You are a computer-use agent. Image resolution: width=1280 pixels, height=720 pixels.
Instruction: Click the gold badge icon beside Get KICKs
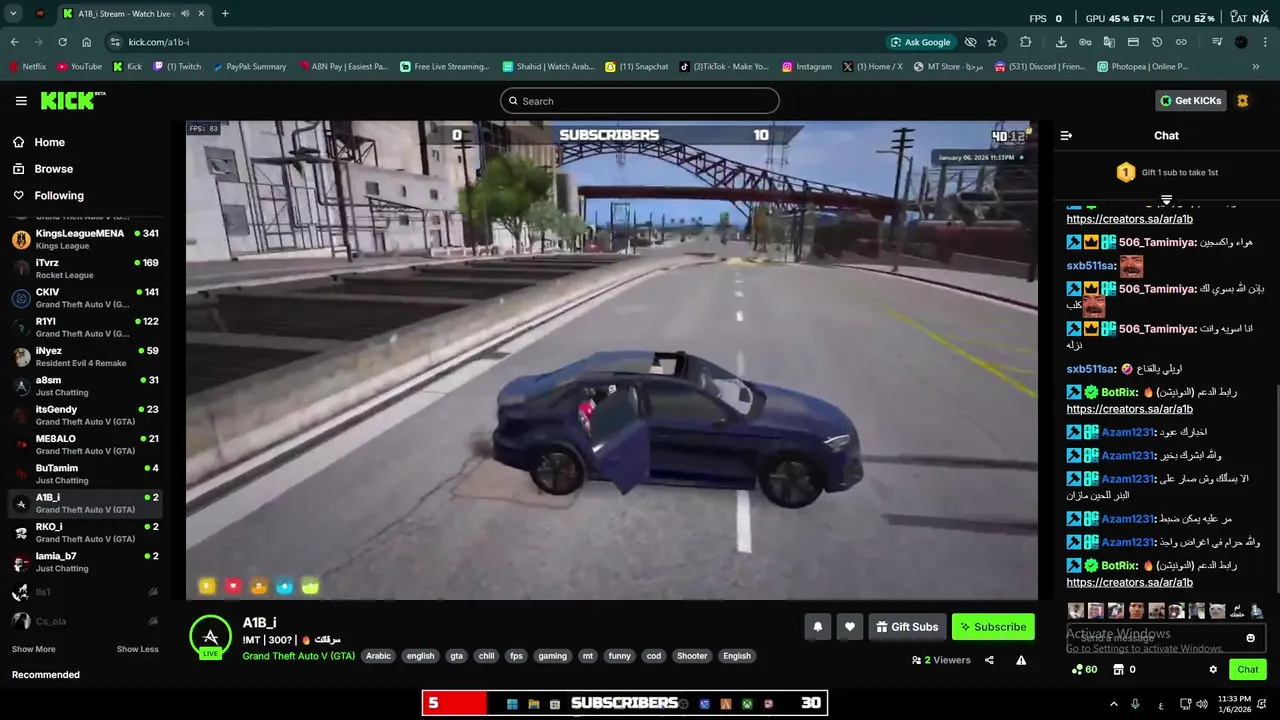1243,101
